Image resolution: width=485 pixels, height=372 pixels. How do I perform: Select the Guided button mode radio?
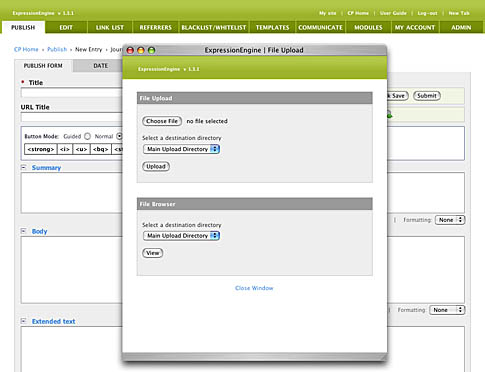click(x=87, y=136)
